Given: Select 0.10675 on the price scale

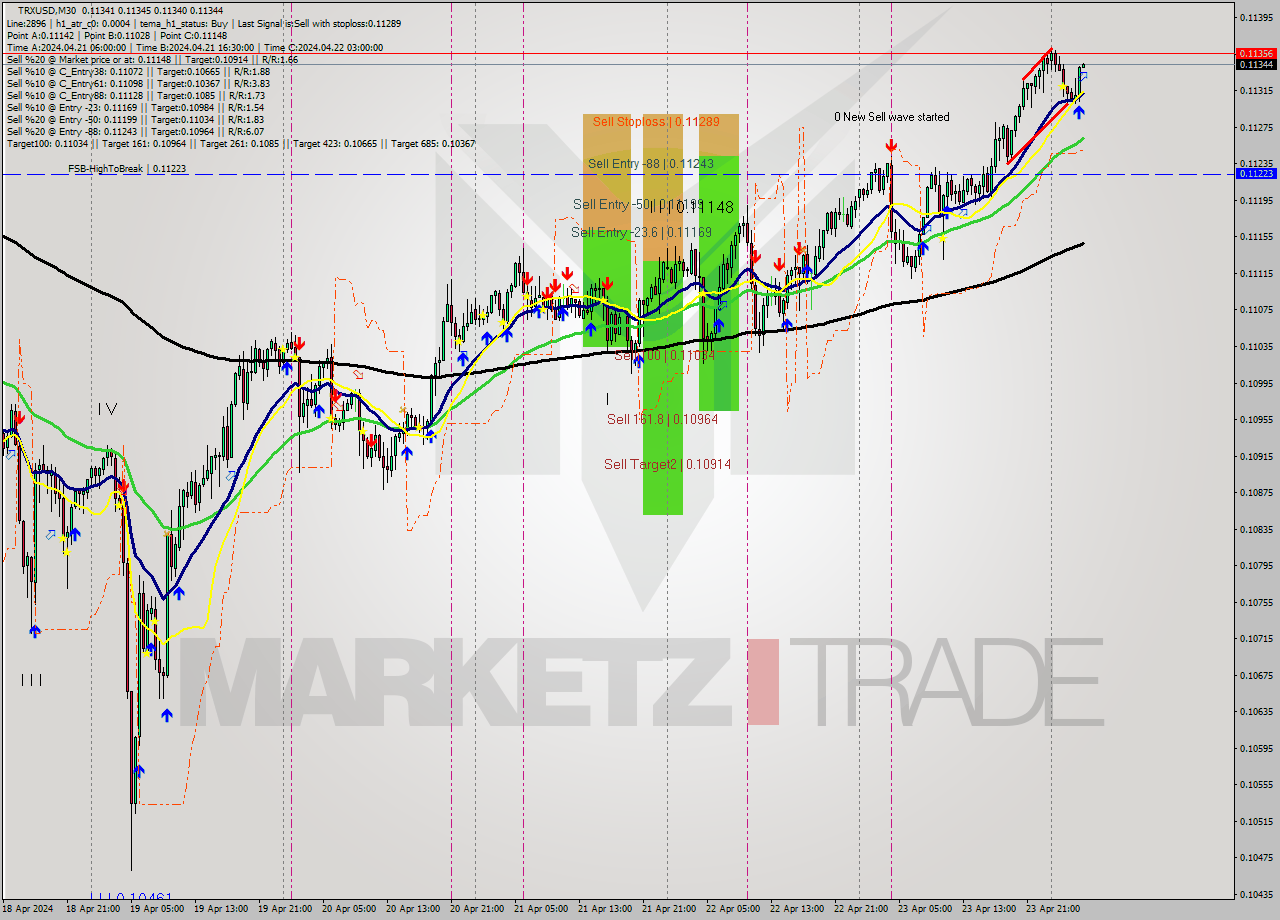Looking at the screenshot, I should click(x=1255, y=675).
